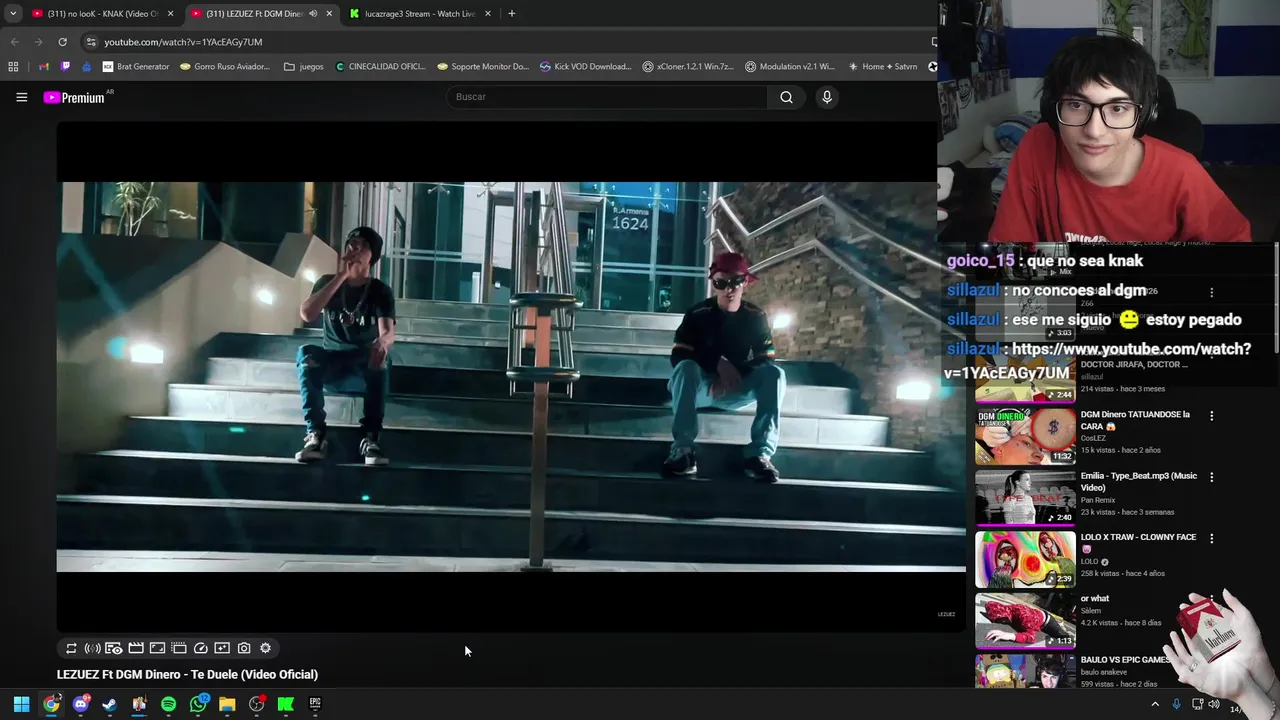Open Spotify from the taskbar
The image size is (1280, 720).
pos(168,704)
